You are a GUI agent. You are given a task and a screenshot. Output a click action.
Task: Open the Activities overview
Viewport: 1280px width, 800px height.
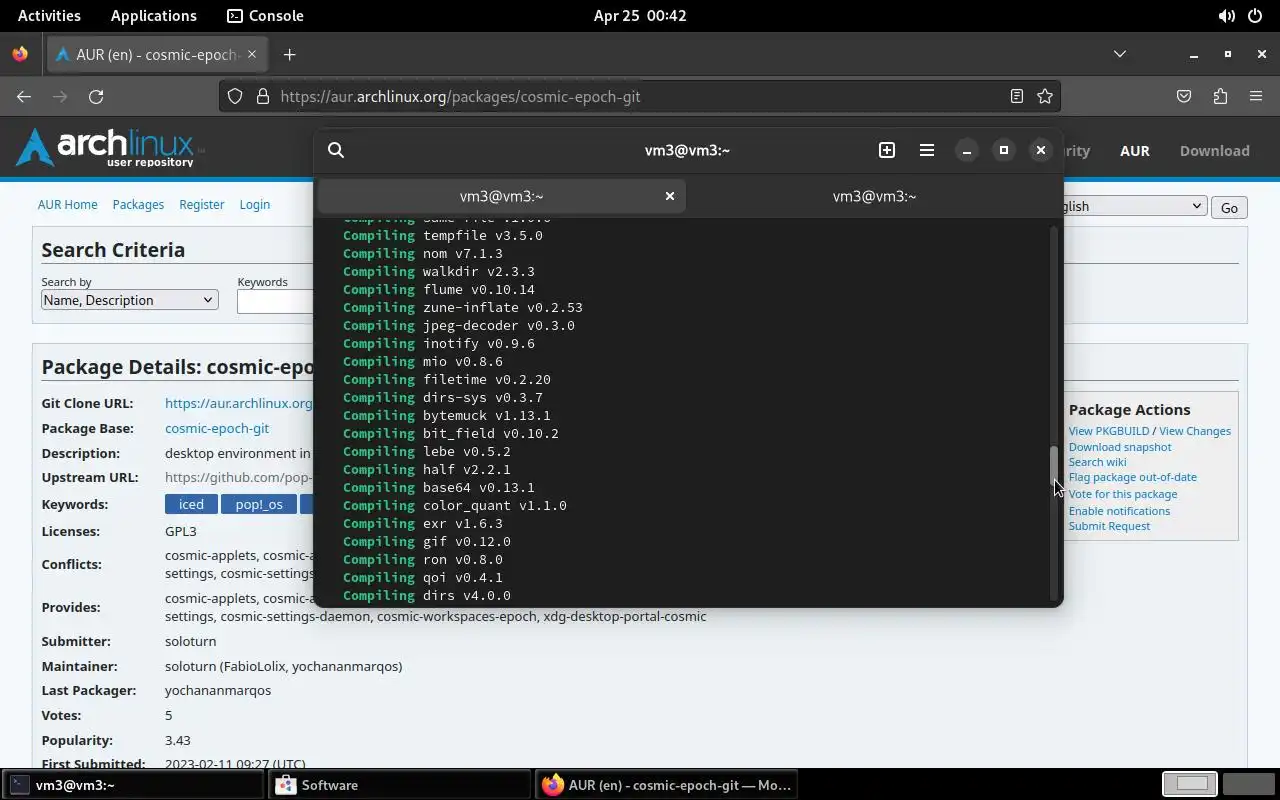click(49, 16)
